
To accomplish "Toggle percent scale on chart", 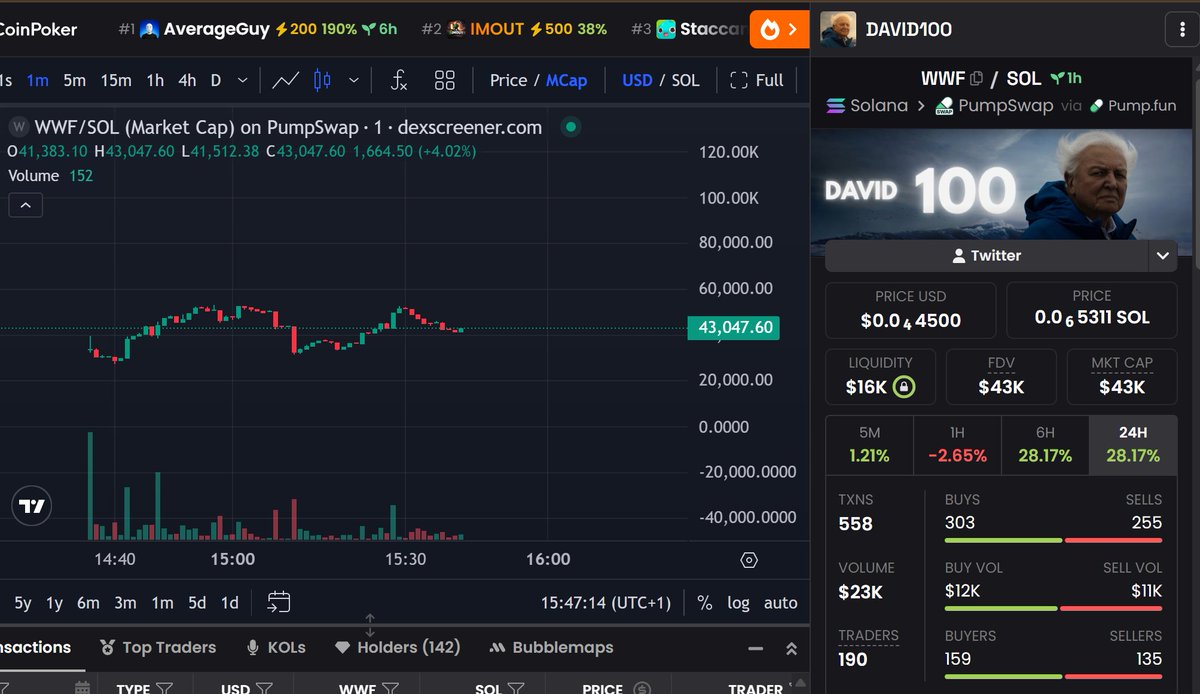I will coord(704,603).
